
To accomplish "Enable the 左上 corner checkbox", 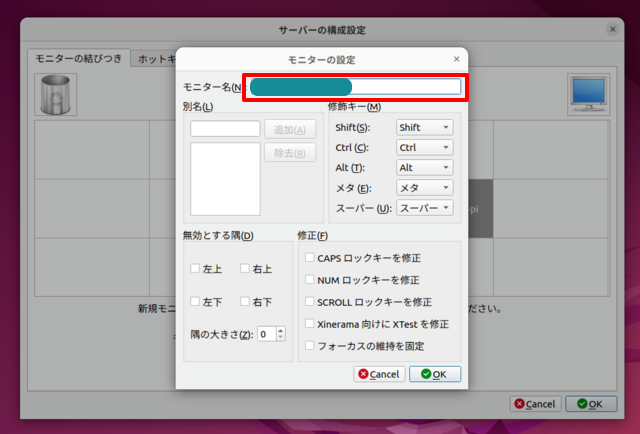I will 195,268.
